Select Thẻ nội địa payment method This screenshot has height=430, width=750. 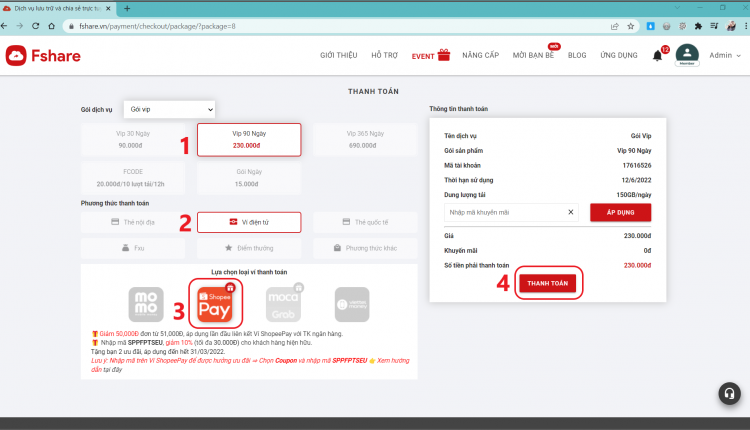(133, 222)
